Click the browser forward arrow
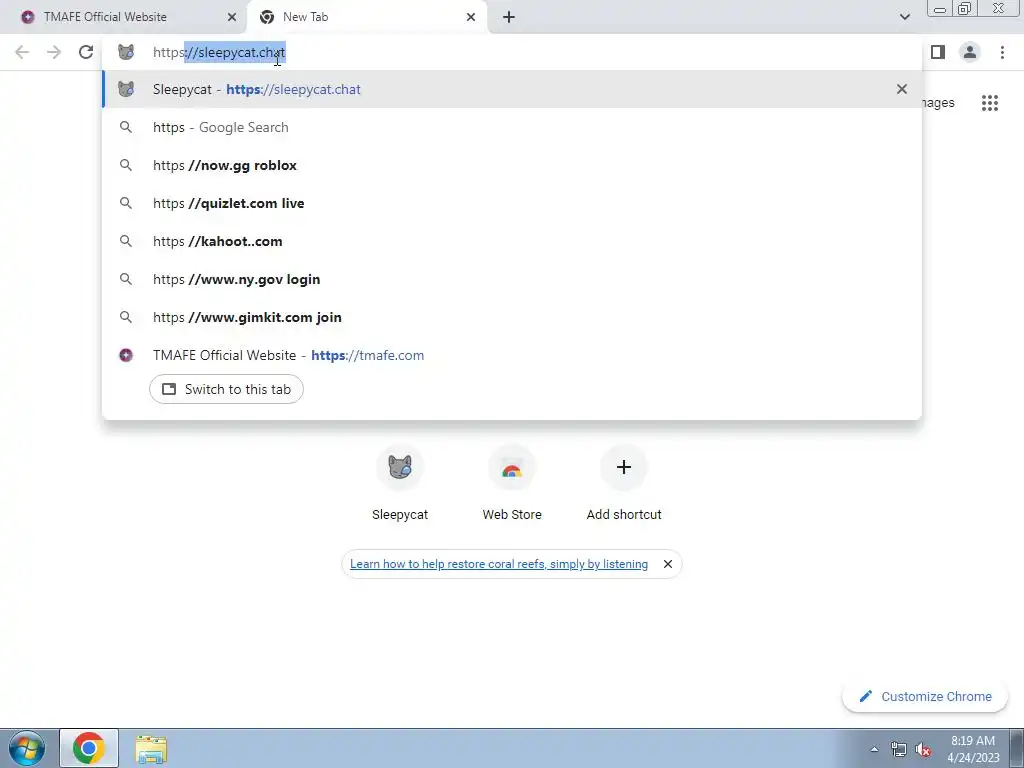 [54, 52]
